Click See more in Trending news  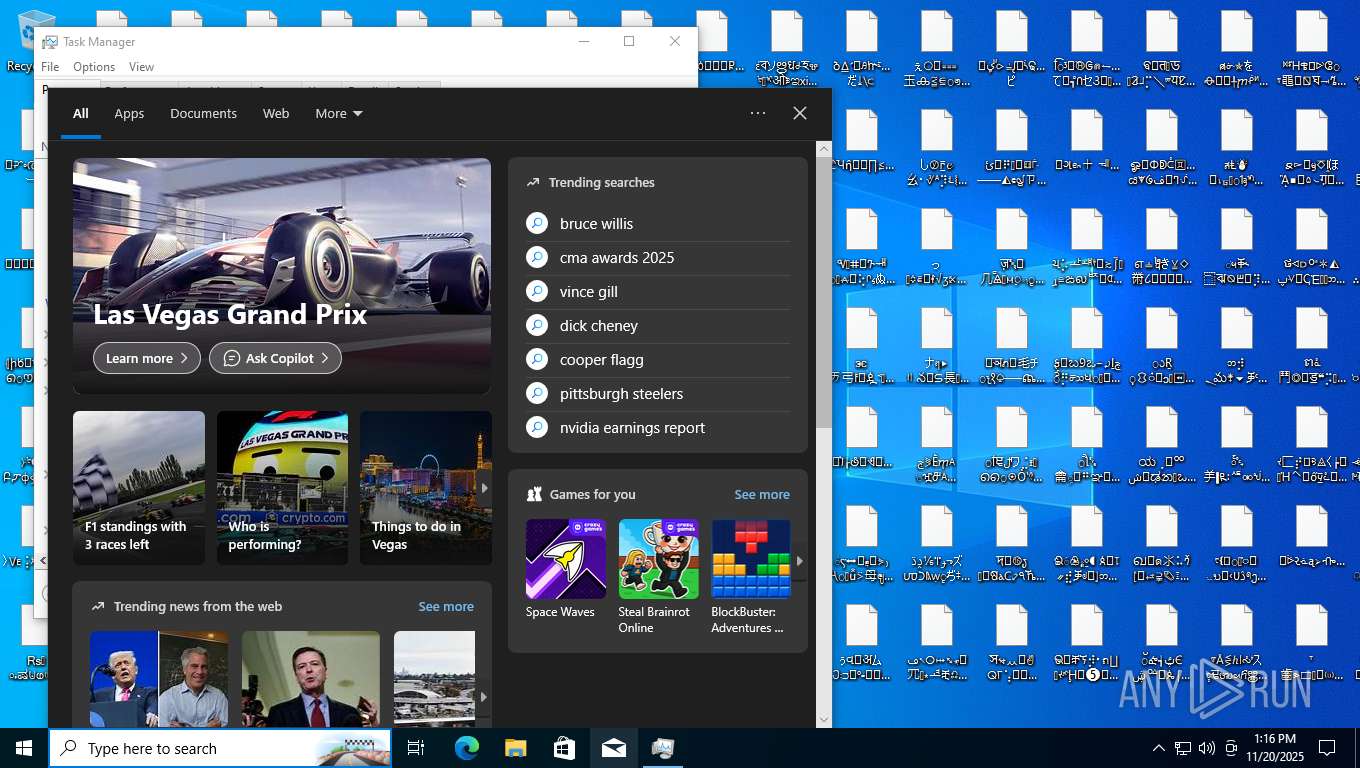446,607
